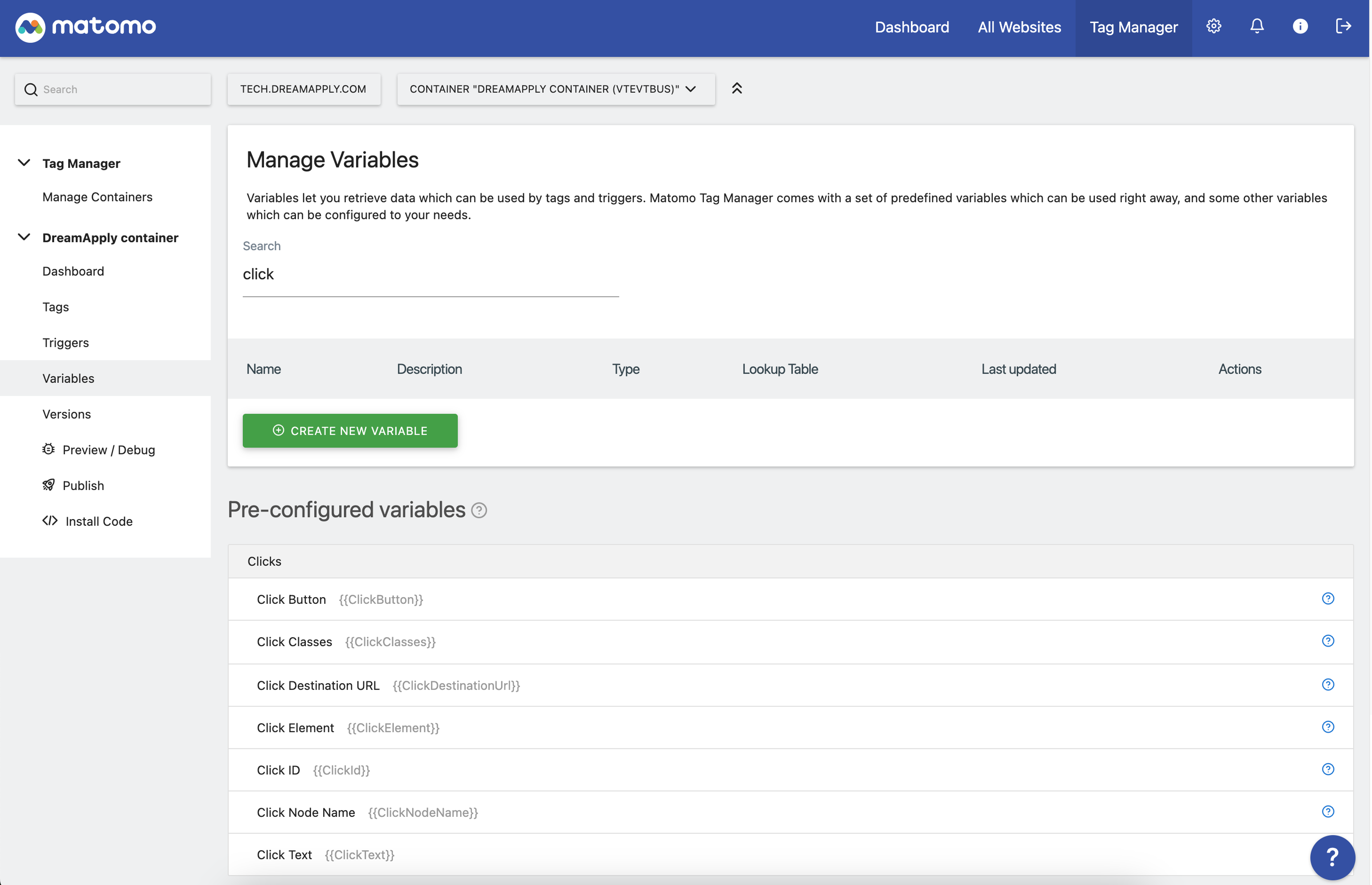Image resolution: width=1372 pixels, height=885 pixels.
Task: Open All Websites in top navigation
Action: (1019, 27)
